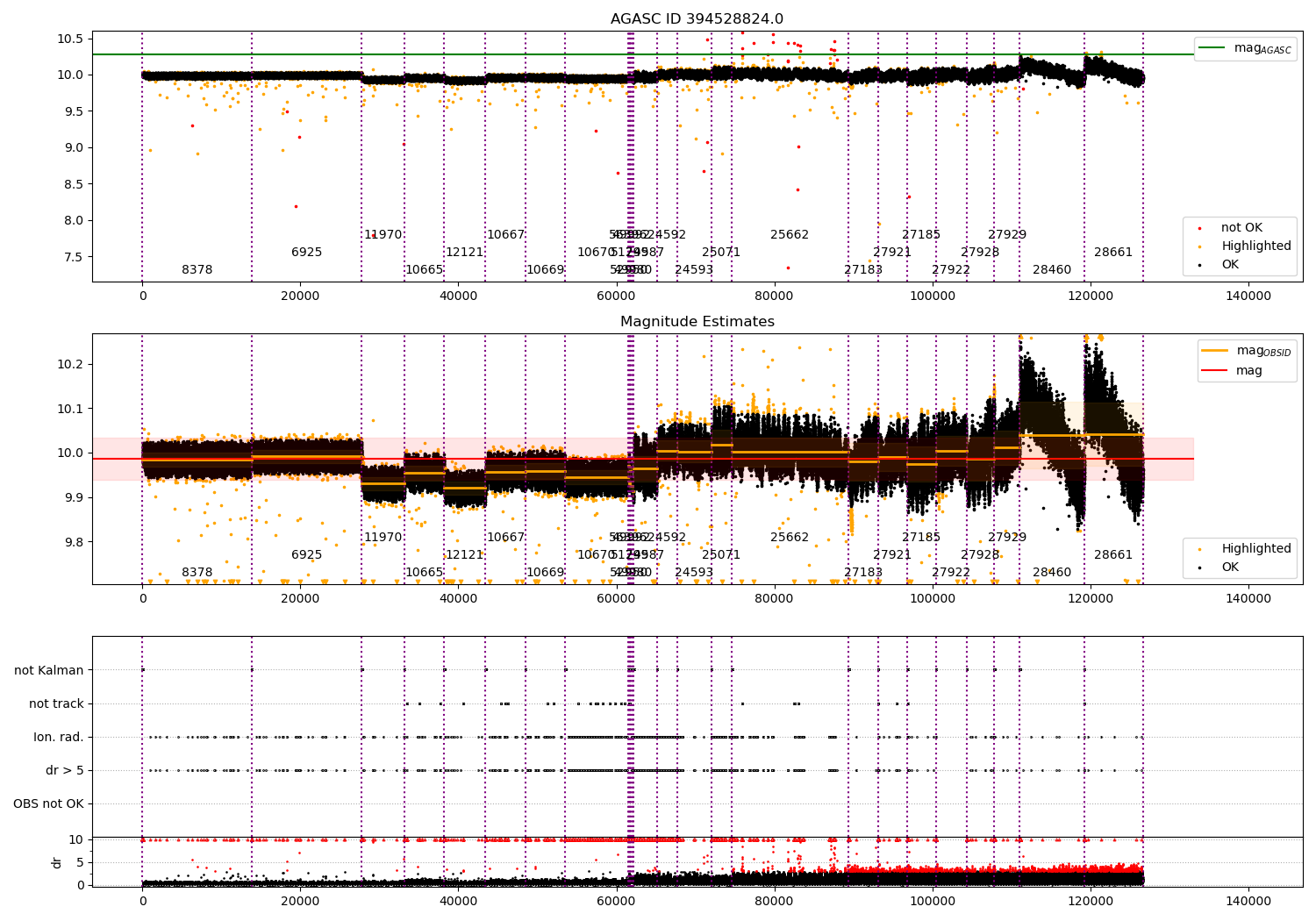Click OBSID label 10665 in the top plot
This screenshot has height=921, width=1316.
pos(425,270)
